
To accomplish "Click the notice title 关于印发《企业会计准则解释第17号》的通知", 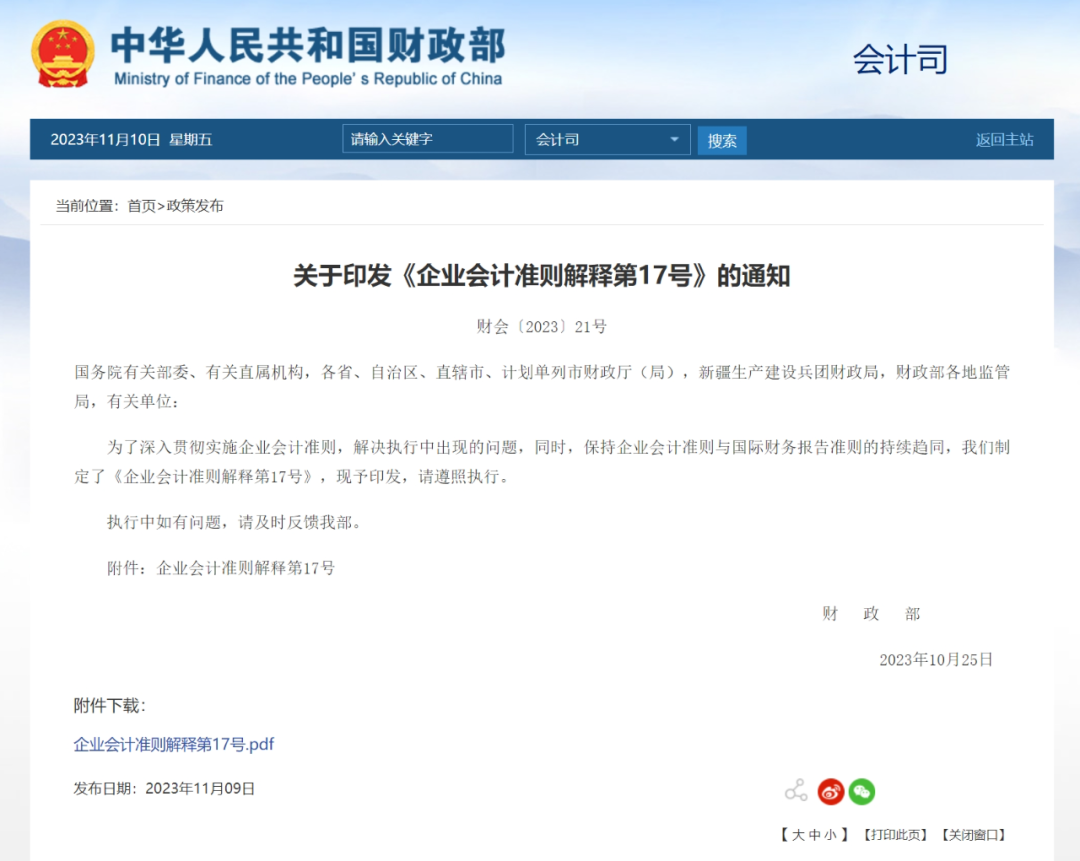I will click(541, 276).
